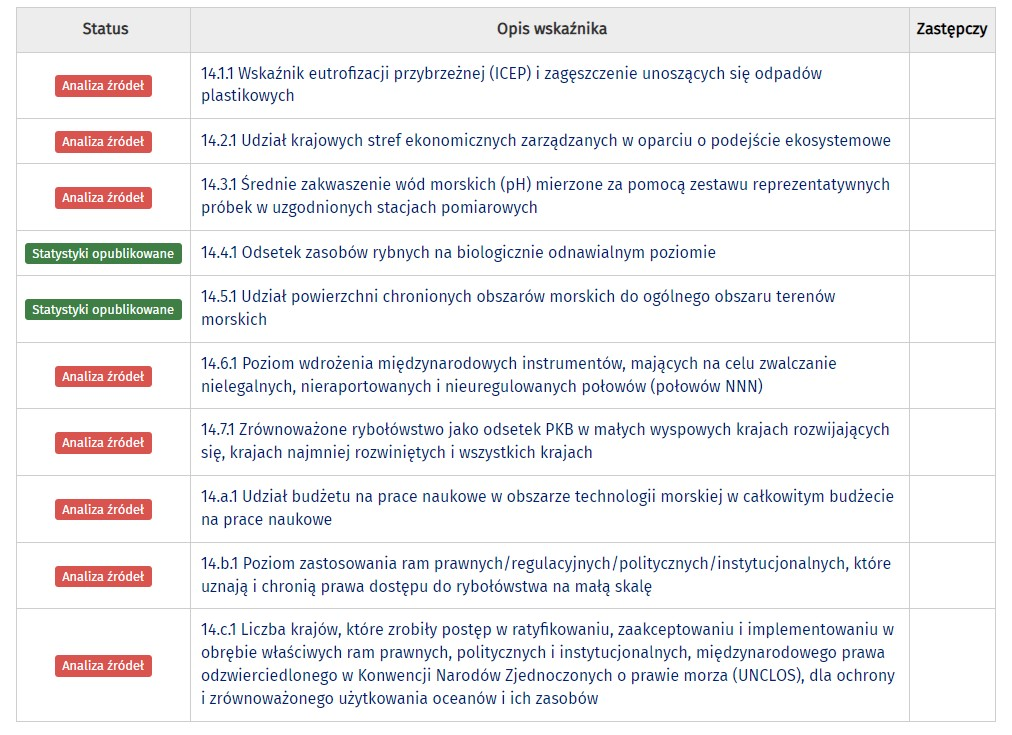Open indicator 14.5.1 protected marine areas link

[517, 297]
